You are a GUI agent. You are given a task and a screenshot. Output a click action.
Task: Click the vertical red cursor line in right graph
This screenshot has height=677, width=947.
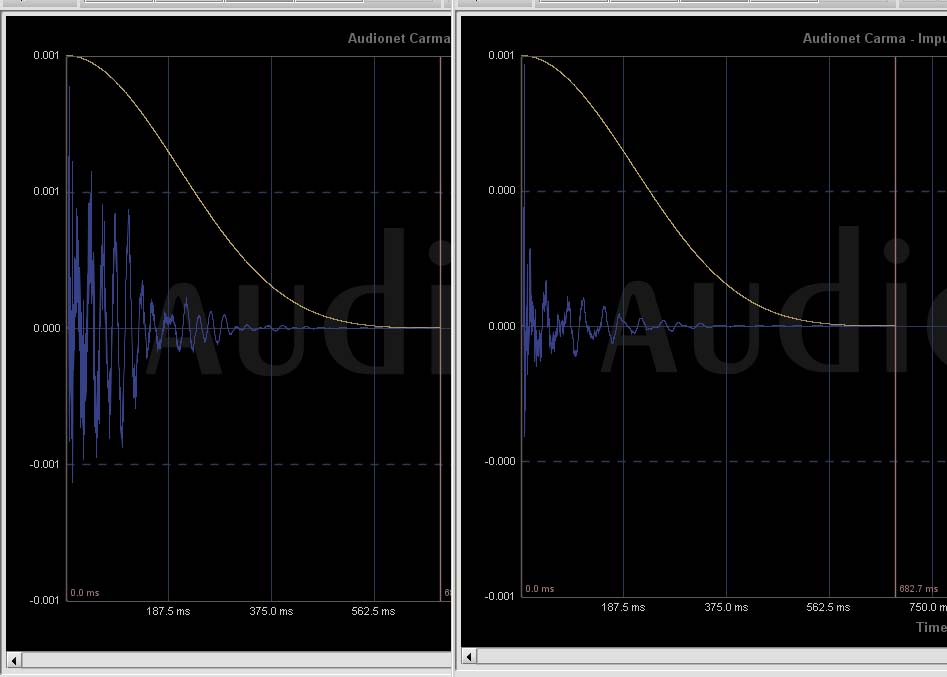(x=895, y=300)
